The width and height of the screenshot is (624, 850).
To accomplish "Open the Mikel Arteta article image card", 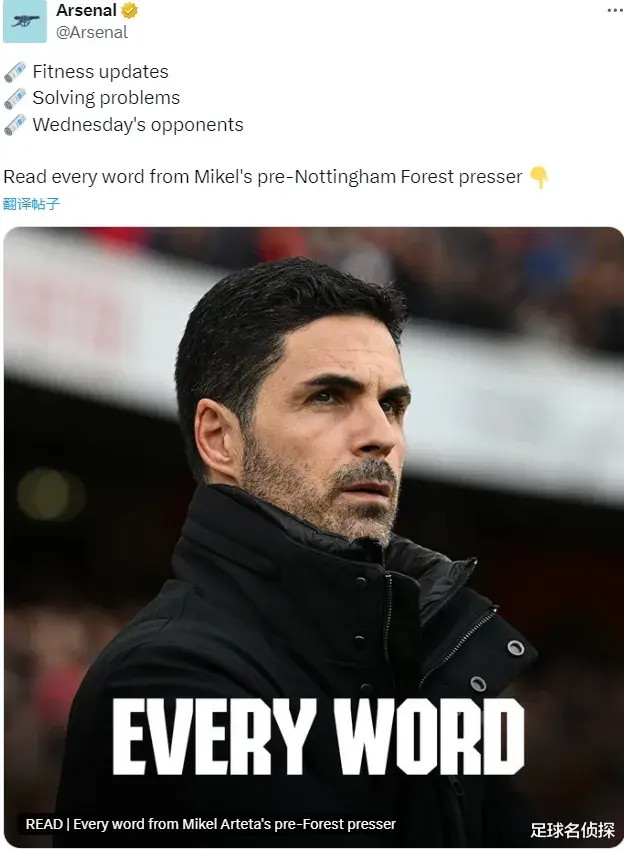I will pos(313,537).
